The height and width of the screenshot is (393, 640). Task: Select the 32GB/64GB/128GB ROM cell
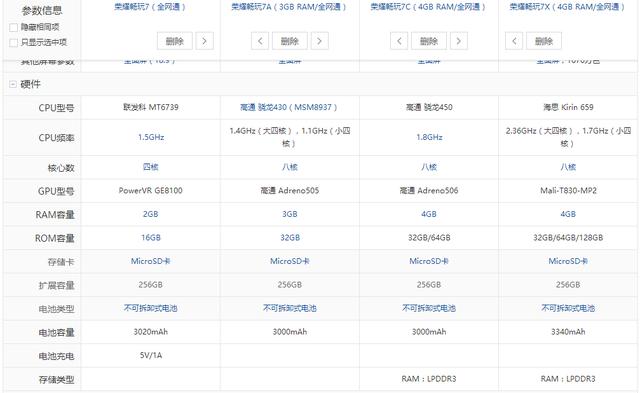click(568, 238)
